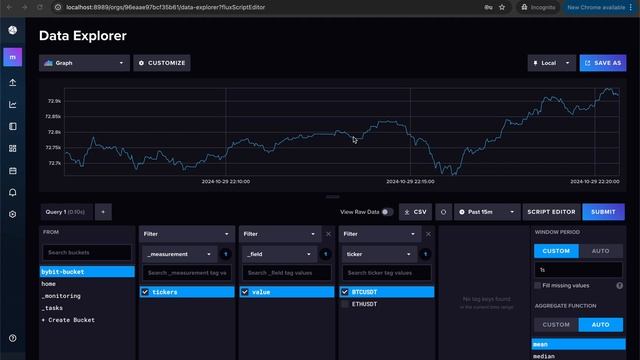
Task: Open the SCRIPT EDITOR
Action: [551, 212]
